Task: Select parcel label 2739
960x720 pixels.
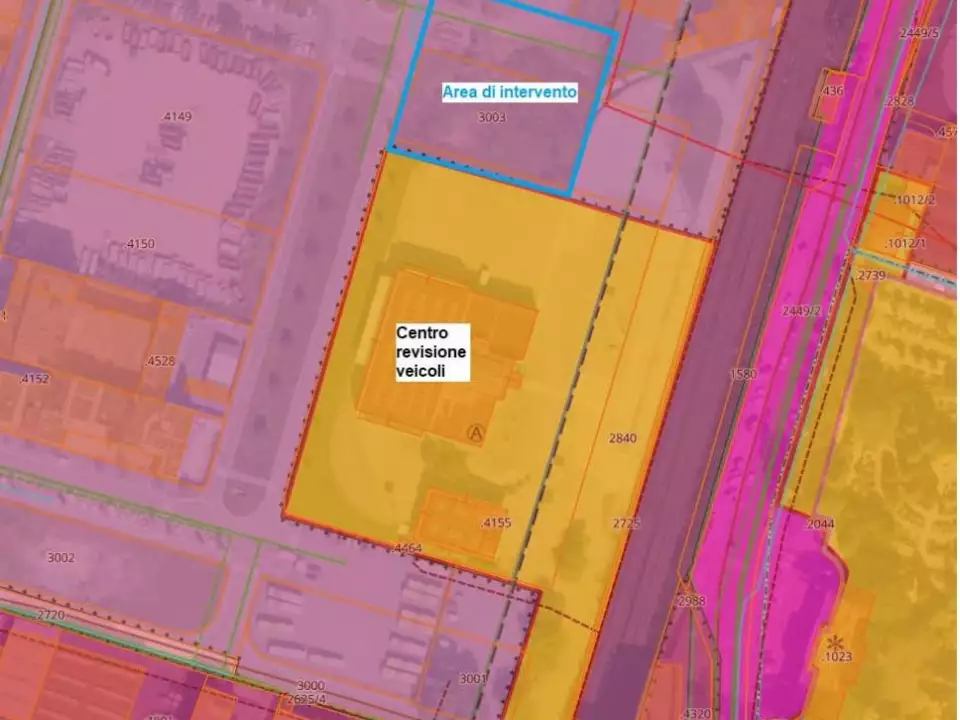Action: [871, 275]
